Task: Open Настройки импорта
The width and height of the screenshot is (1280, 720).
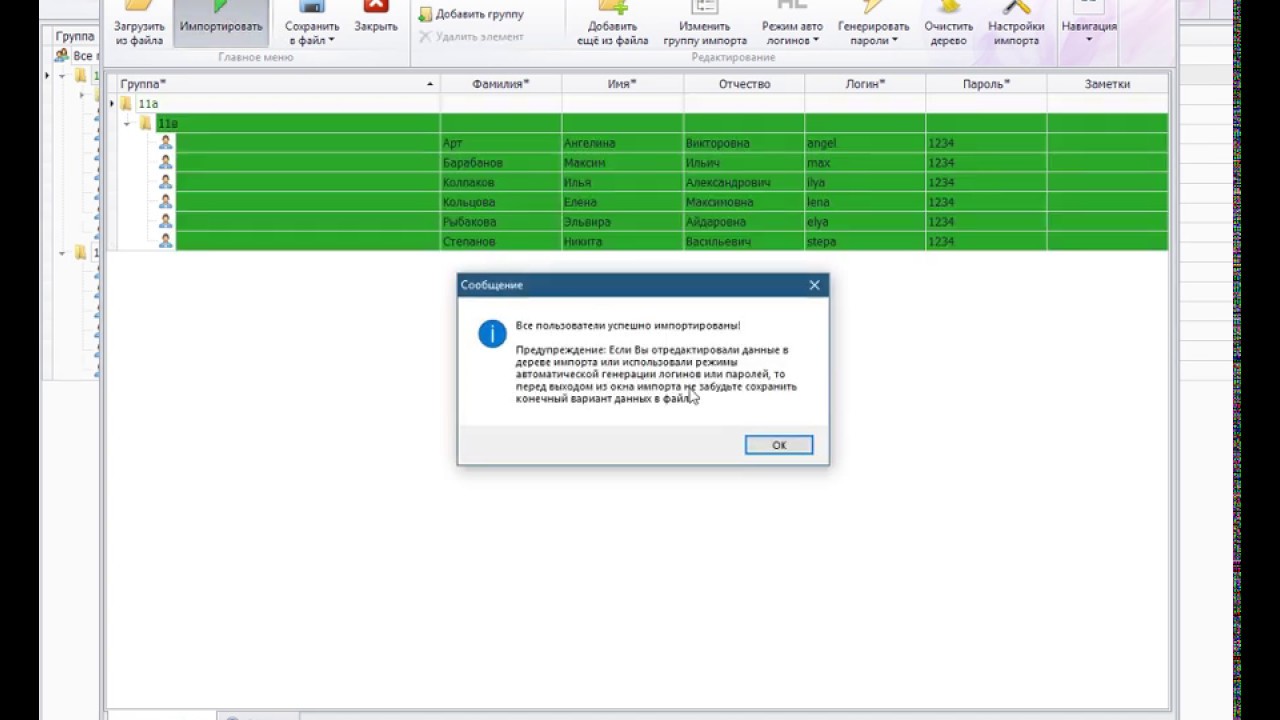Action: click(1016, 24)
